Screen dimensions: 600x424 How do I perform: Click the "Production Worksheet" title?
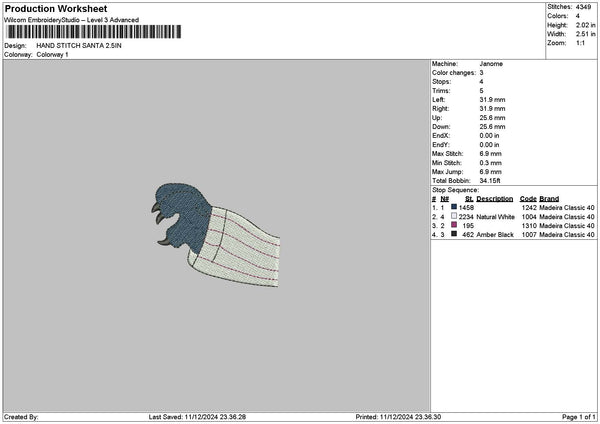pyautogui.click(x=56, y=8)
